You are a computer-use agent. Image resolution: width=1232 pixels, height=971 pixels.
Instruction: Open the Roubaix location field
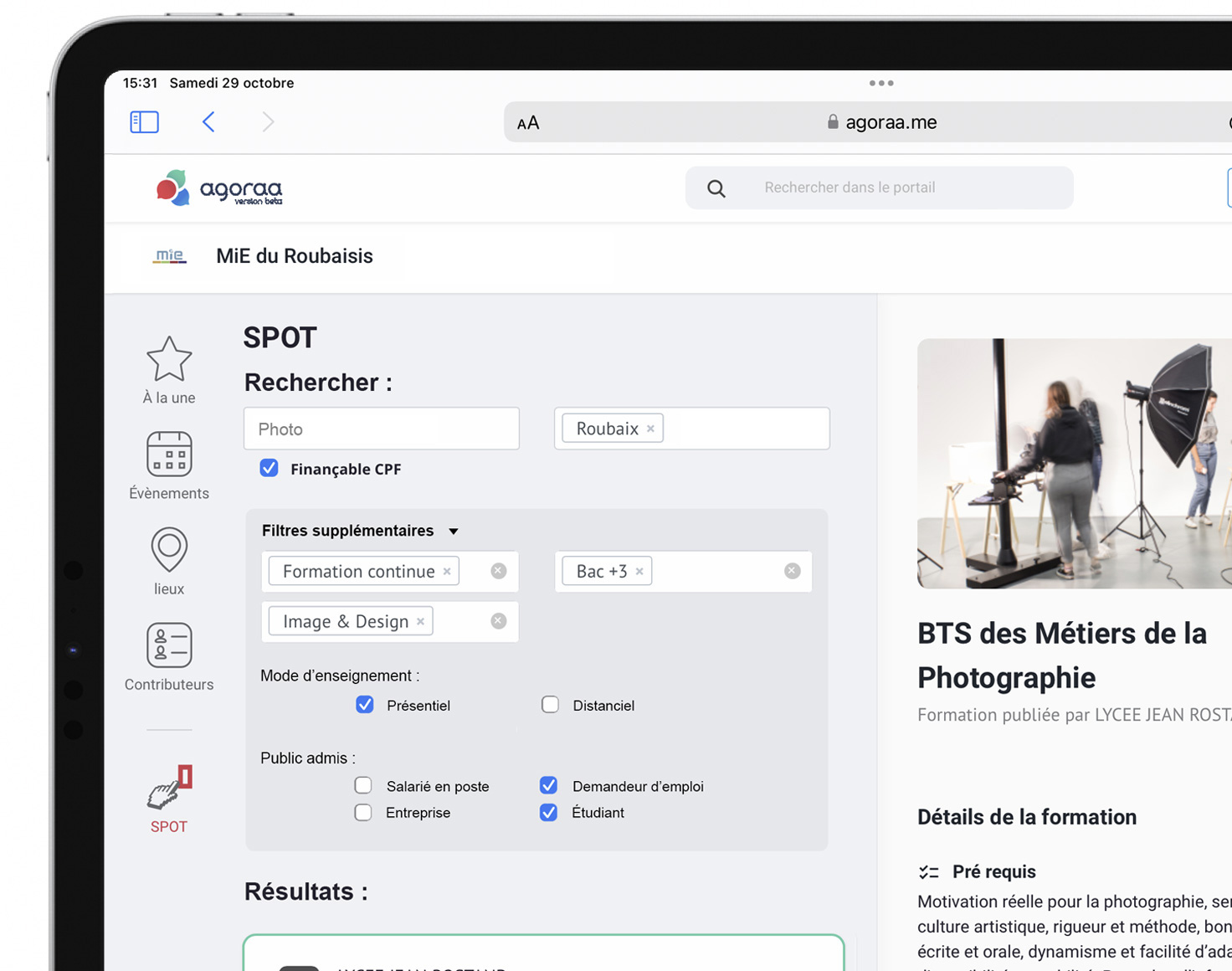692,429
